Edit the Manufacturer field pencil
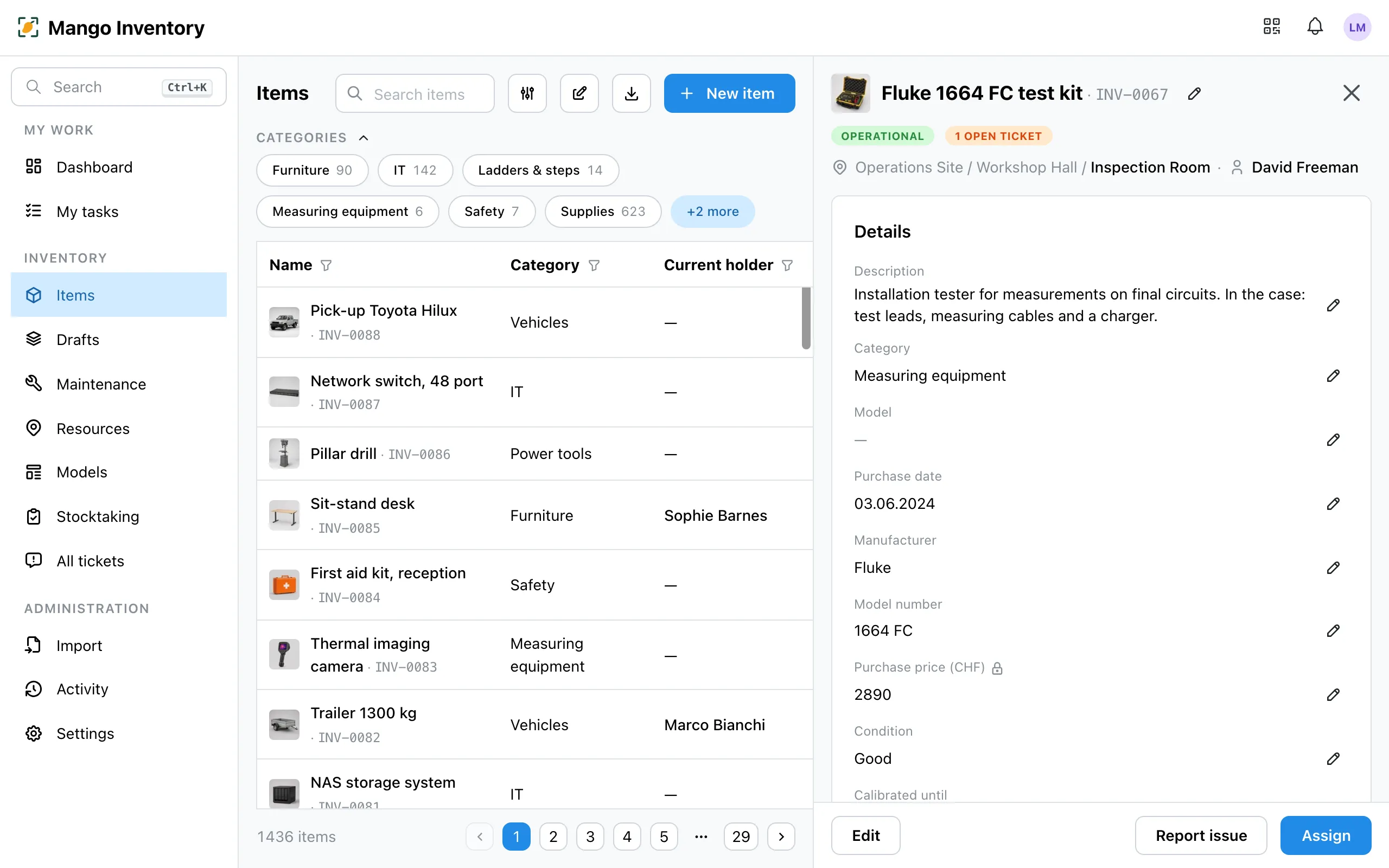This screenshot has width=1389, height=868. (1333, 568)
